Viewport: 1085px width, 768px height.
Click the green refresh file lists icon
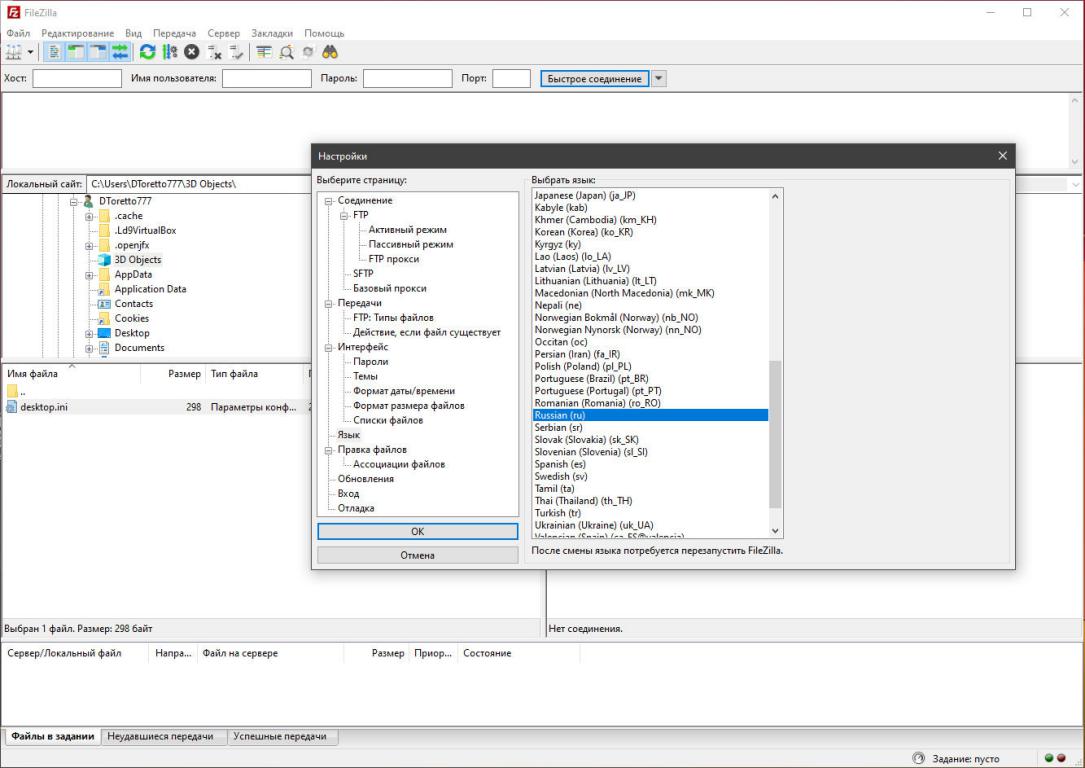pyautogui.click(x=147, y=52)
